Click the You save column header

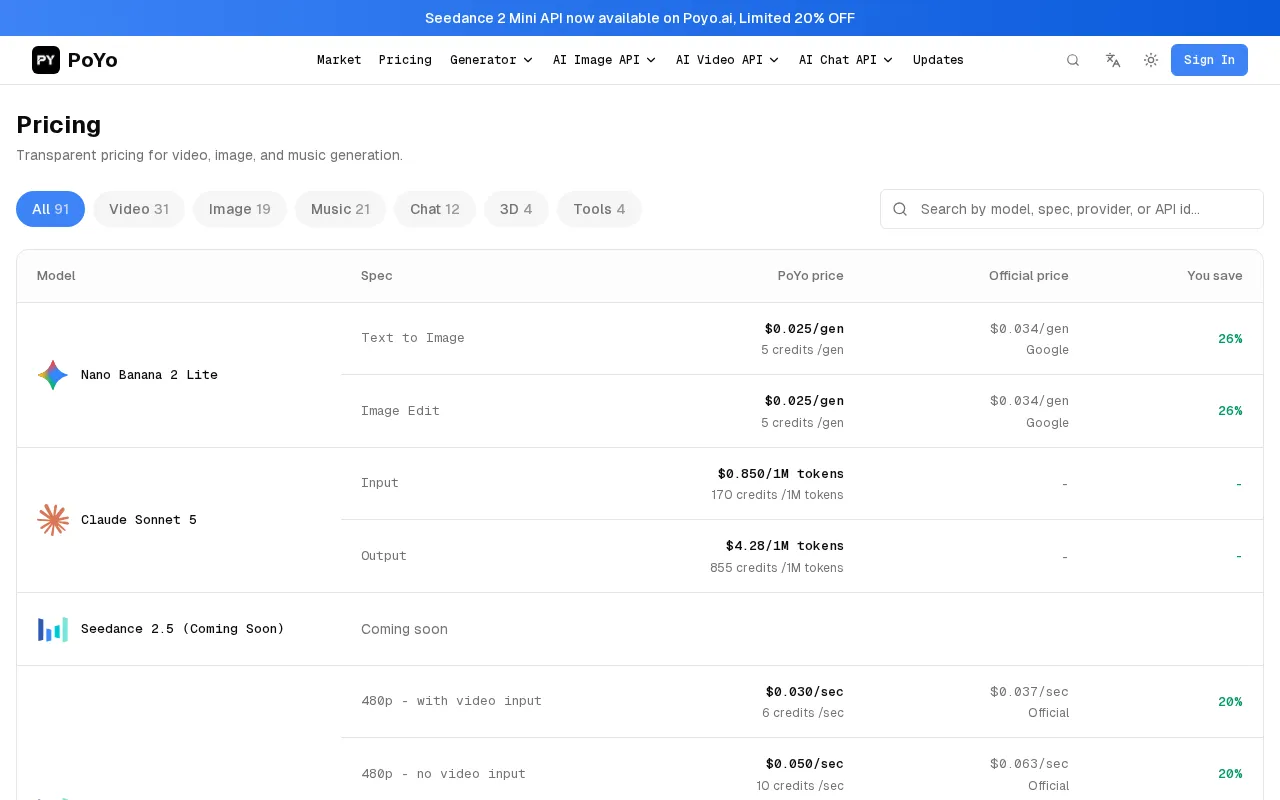coord(1214,276)
